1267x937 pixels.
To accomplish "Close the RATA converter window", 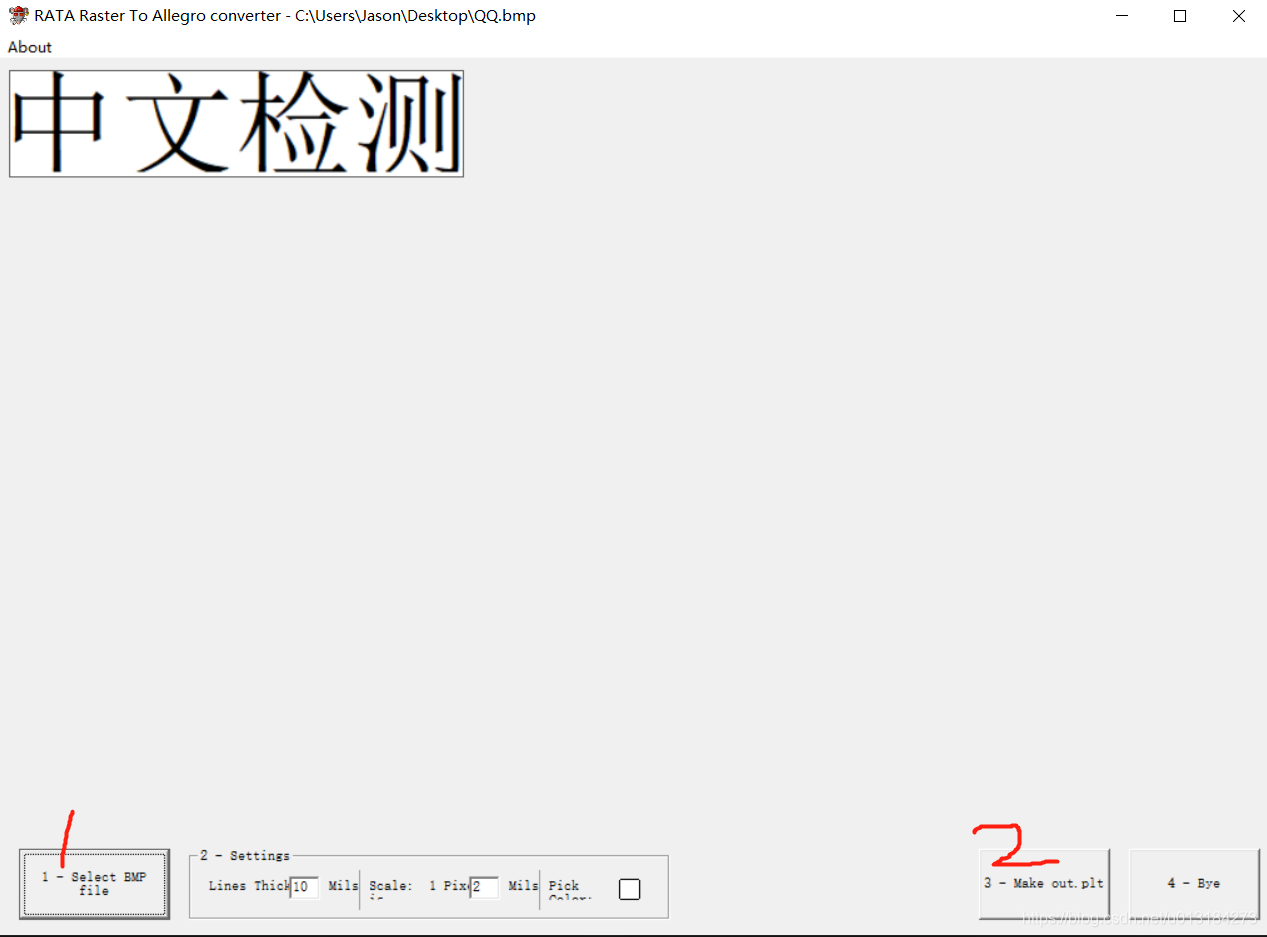I will pyautogui.click(x=1238, y=16).
